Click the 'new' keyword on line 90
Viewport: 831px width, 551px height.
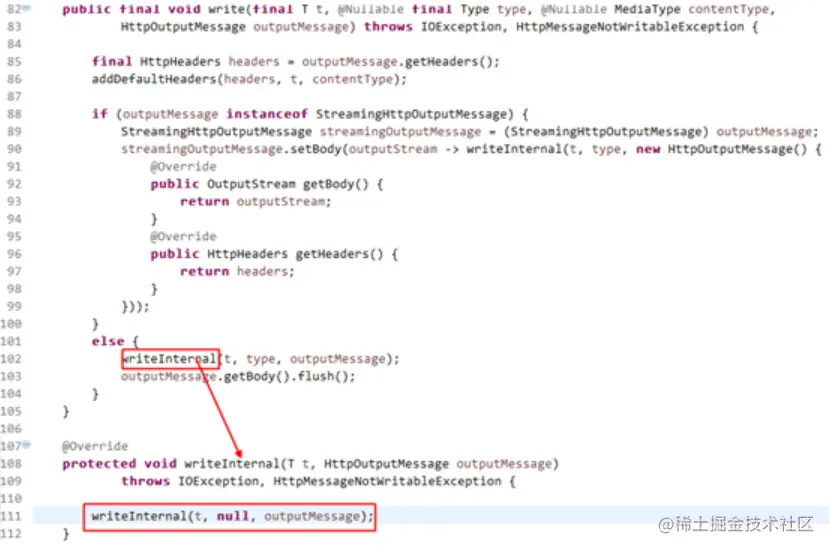pos(648,149)
